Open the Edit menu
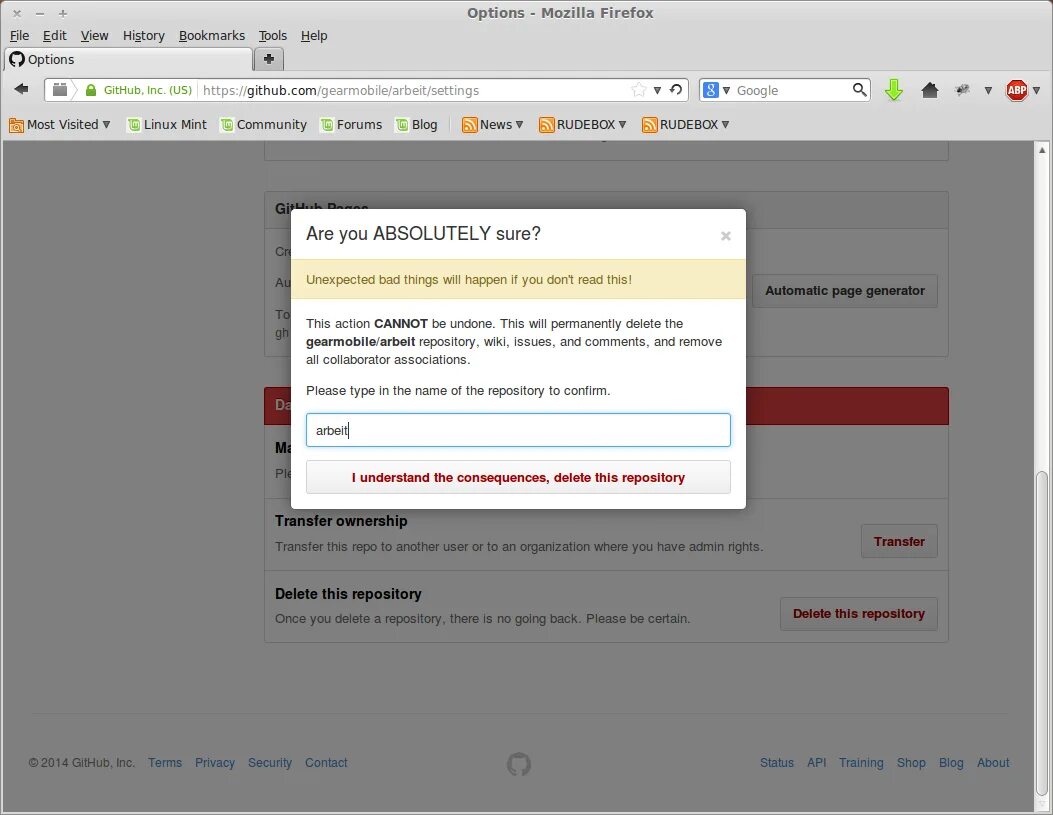The image size is (1053, 815). pyautogui.click(x=54, y=36)
